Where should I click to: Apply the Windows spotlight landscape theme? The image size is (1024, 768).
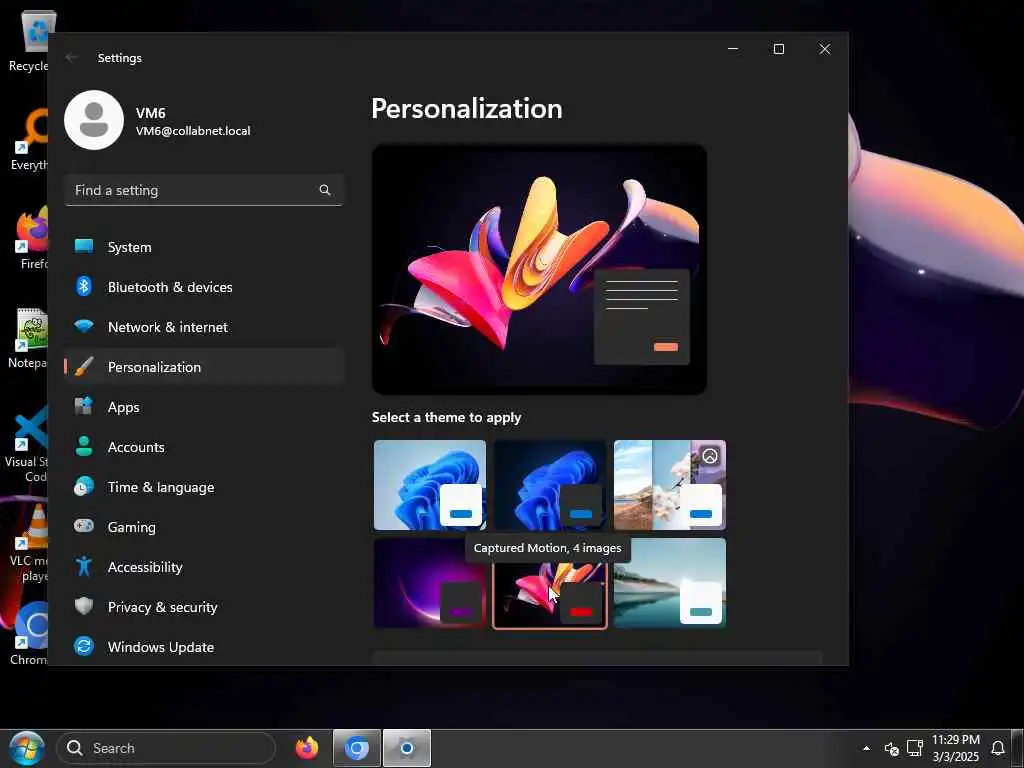click(x=670, y=485)
